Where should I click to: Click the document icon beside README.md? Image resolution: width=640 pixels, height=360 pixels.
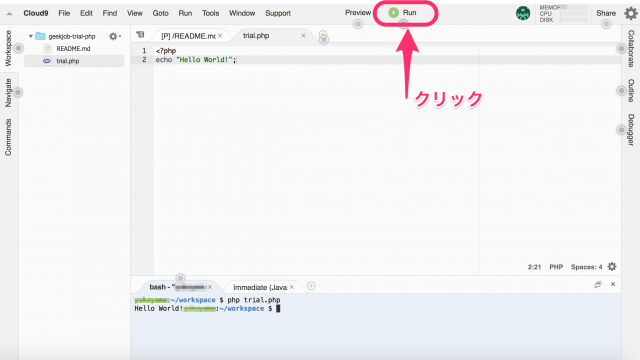[x=47, y=49]
